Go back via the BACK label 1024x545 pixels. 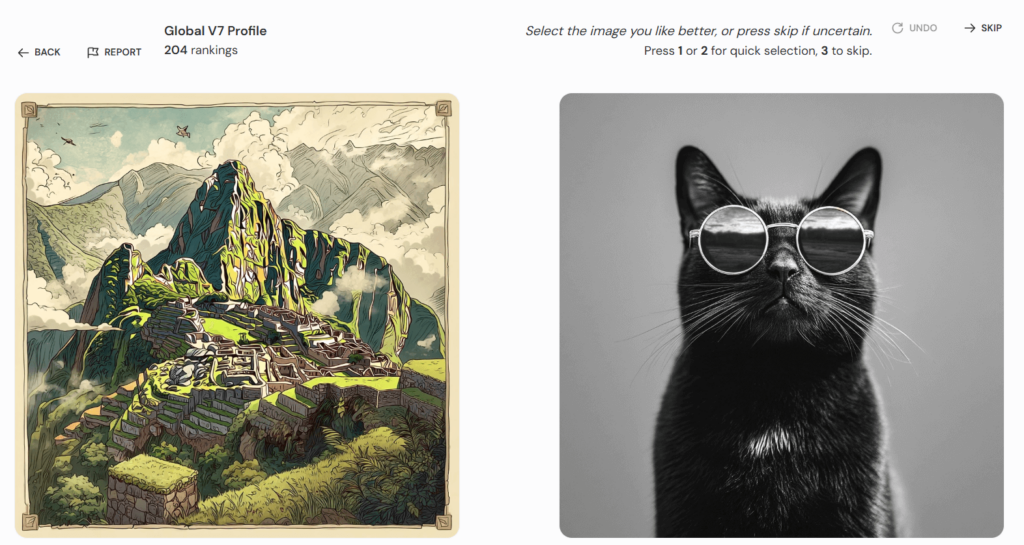(x=47, y=52)
